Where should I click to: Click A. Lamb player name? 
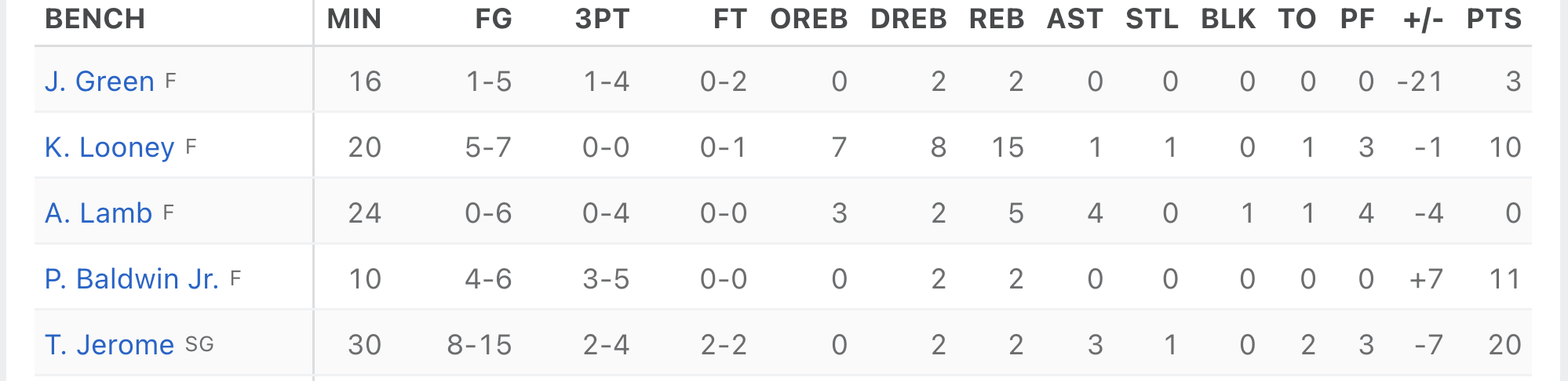(x=98, y=213)
